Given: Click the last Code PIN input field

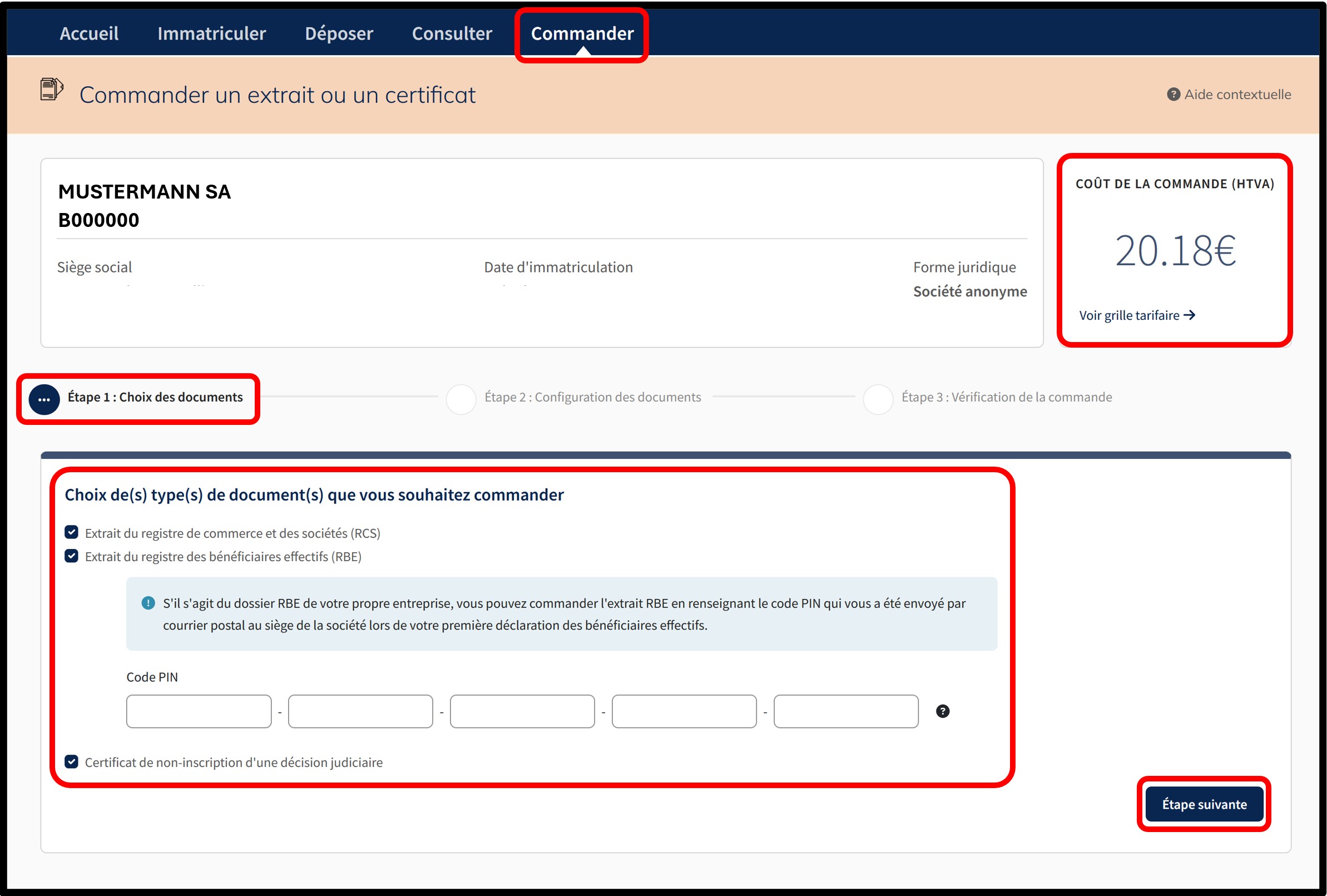Looking at the screenshot, I should pos(846,711).
